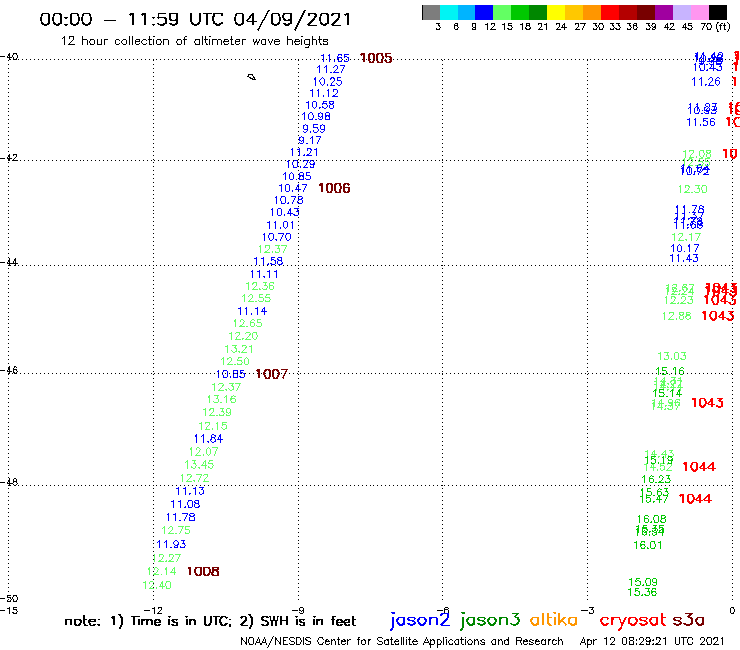
Task: Pick the pink swatch in the legend
Action: point(700,13)
